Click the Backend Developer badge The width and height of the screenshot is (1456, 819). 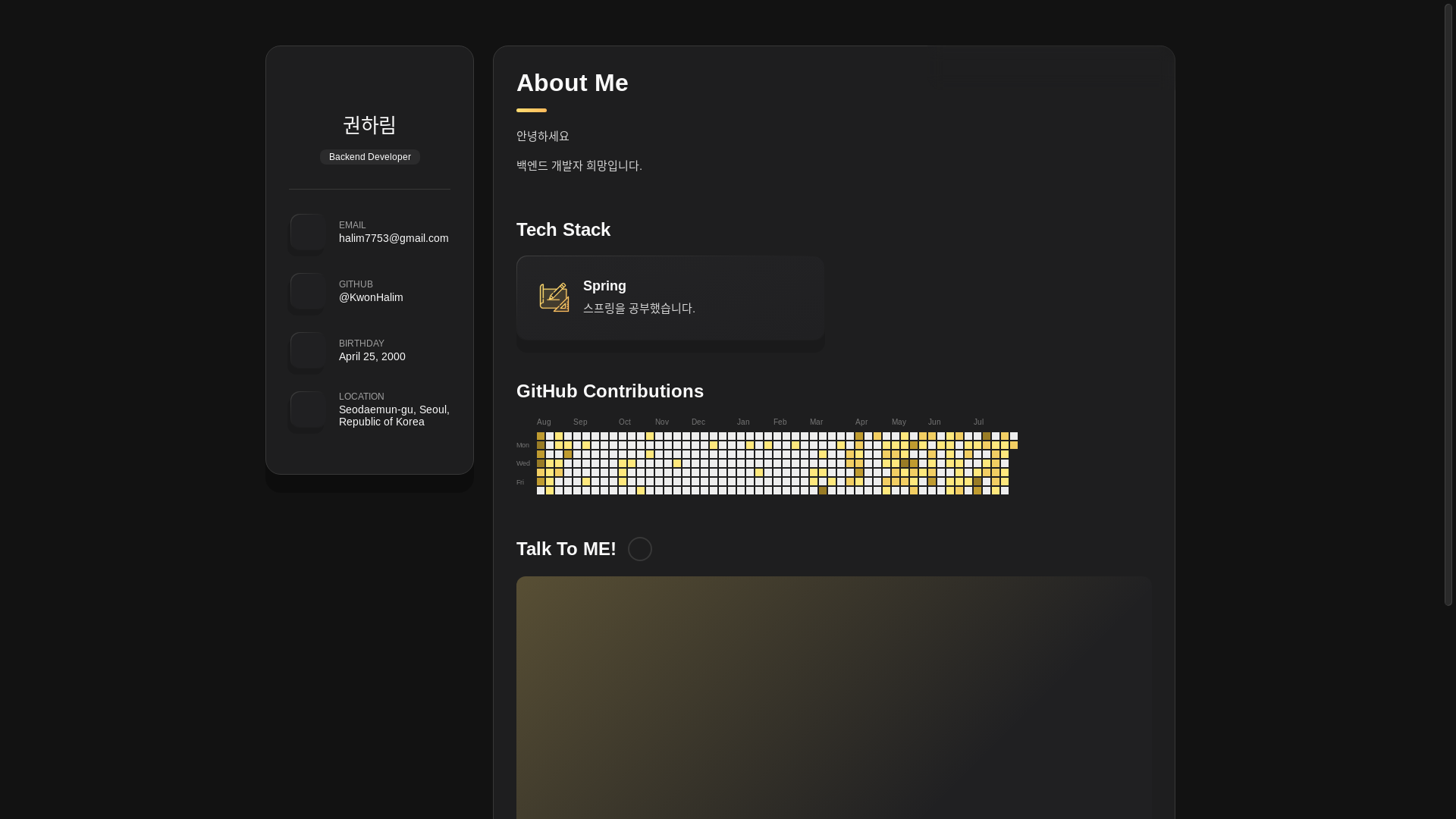(x=370, y=157)
